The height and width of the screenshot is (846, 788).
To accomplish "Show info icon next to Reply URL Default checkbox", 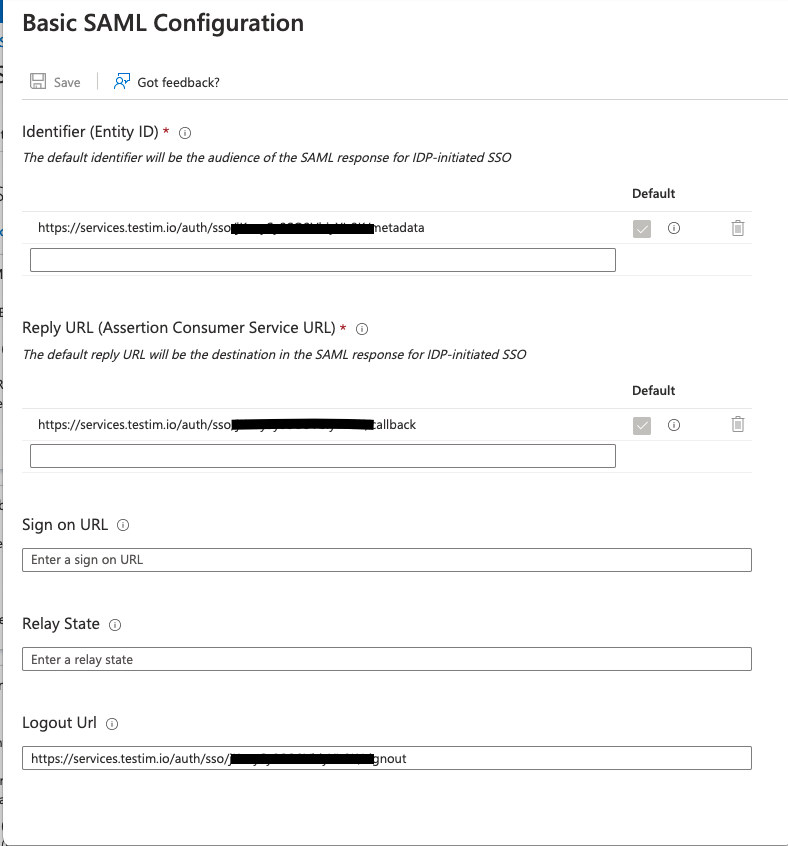I will 674,425.
